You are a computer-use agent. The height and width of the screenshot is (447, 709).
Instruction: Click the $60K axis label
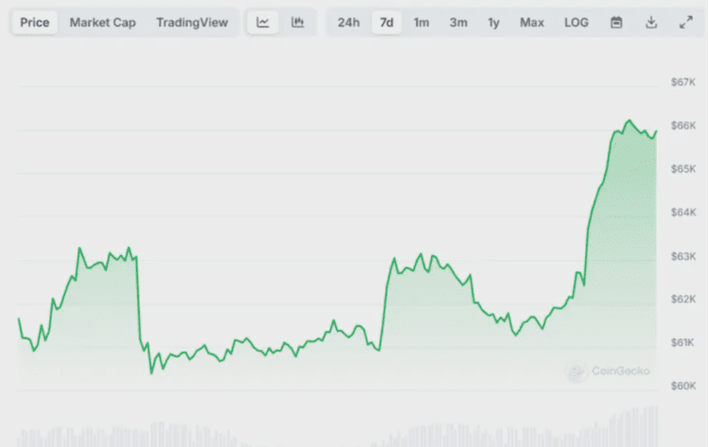tap(683, 386)
